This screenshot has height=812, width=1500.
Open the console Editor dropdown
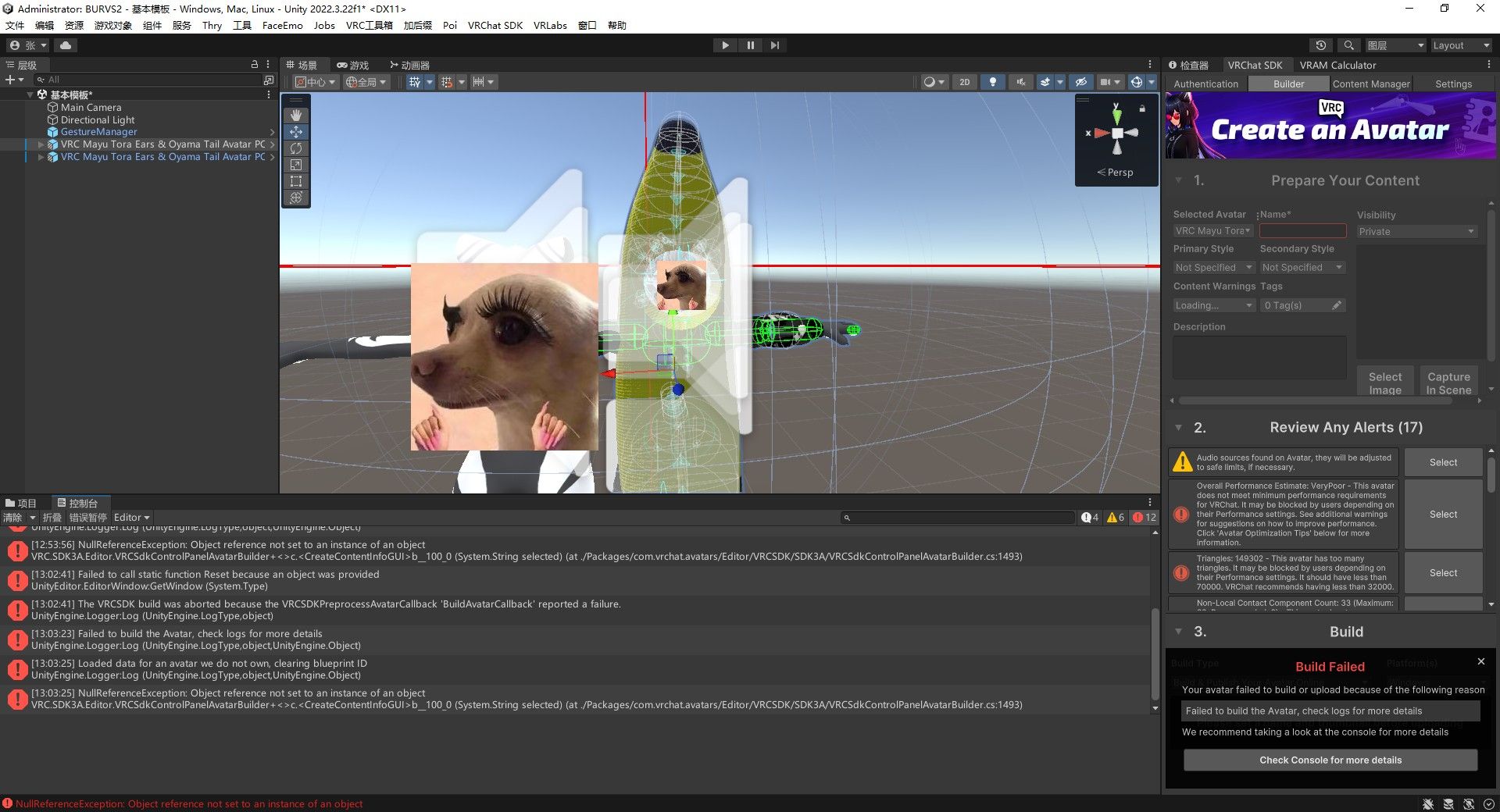[131, 518]
